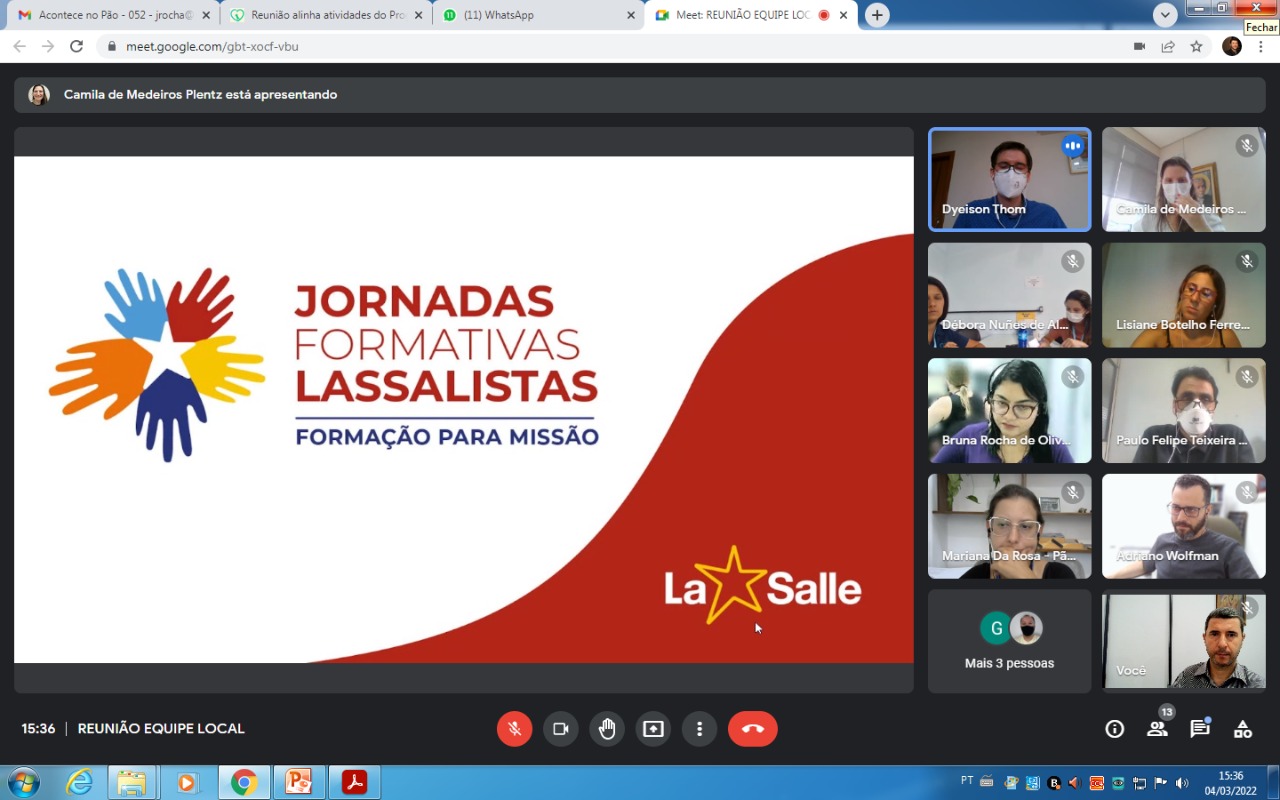Image resolution: width=1280 pixels, height=800 pixels.
Task: Open PT language selector in tray
Action: point(966,779)
